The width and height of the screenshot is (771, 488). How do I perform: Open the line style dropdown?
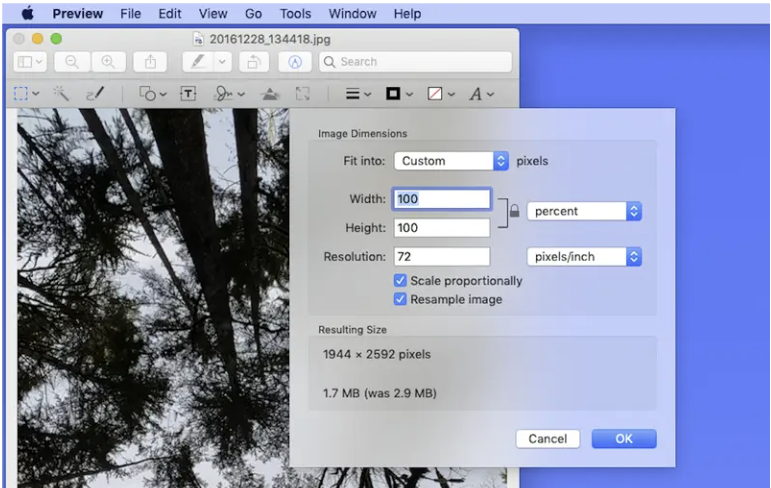tap(358, 93)
